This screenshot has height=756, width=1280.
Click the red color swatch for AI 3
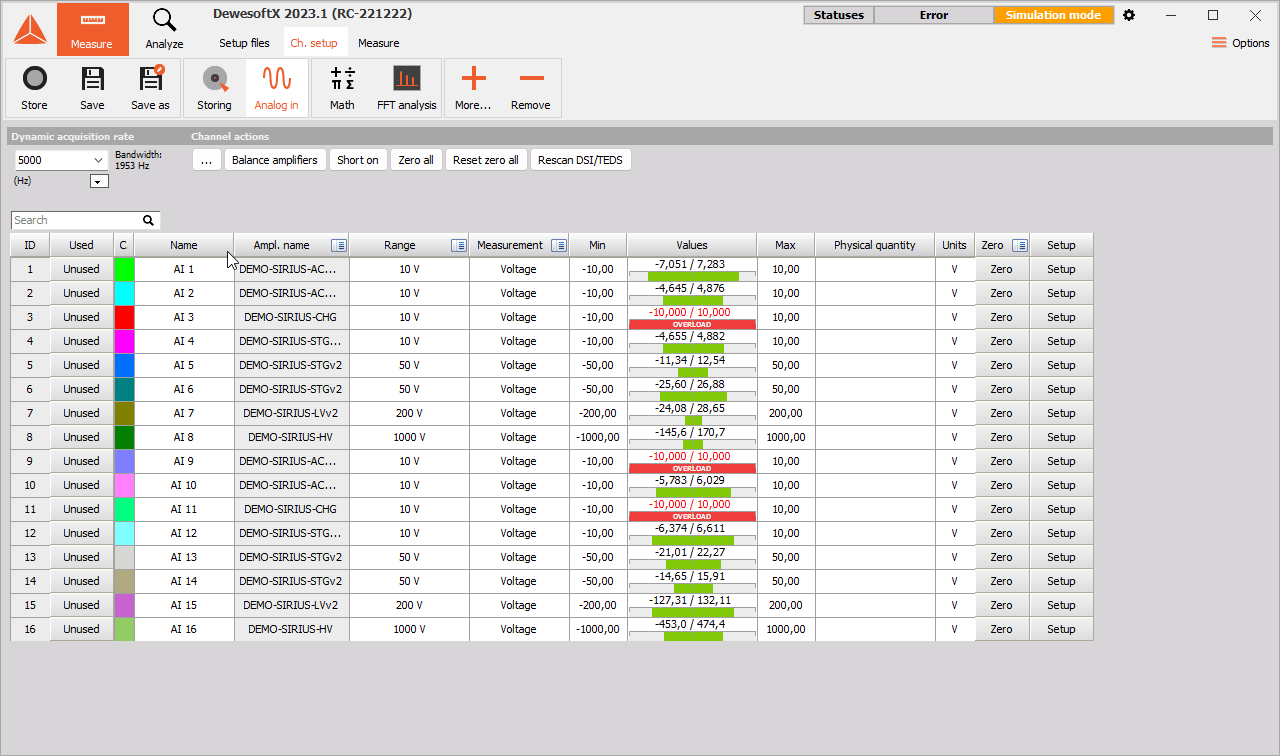124,317
